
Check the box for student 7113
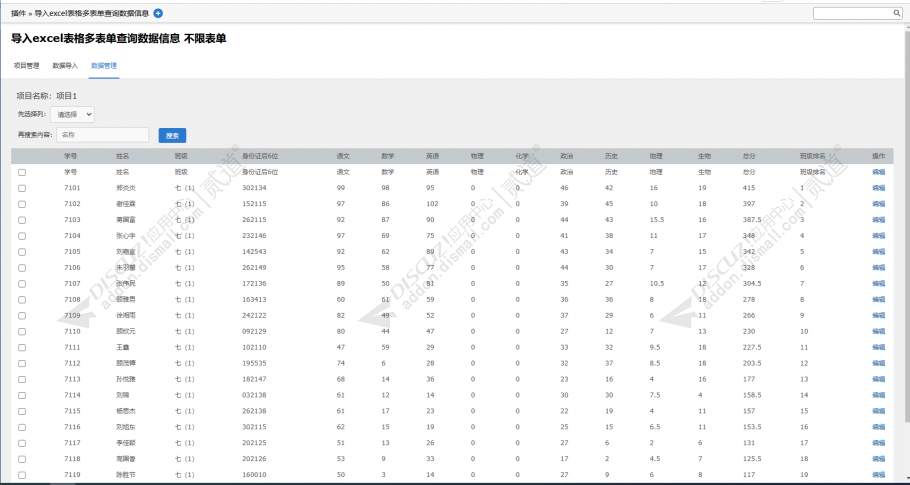coord(22,379)
